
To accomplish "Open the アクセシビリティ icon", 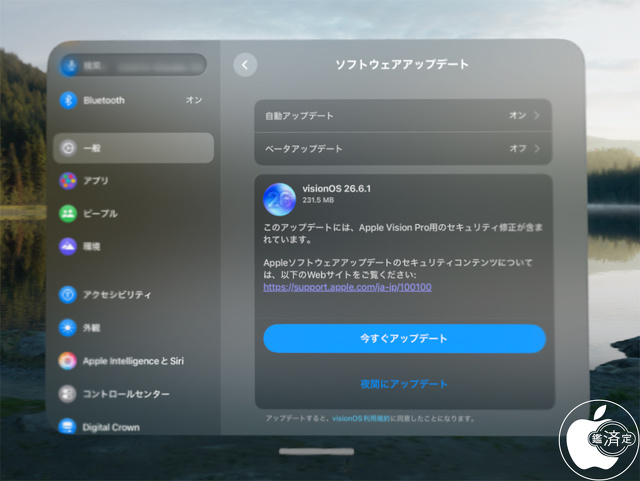I will 68,294.
